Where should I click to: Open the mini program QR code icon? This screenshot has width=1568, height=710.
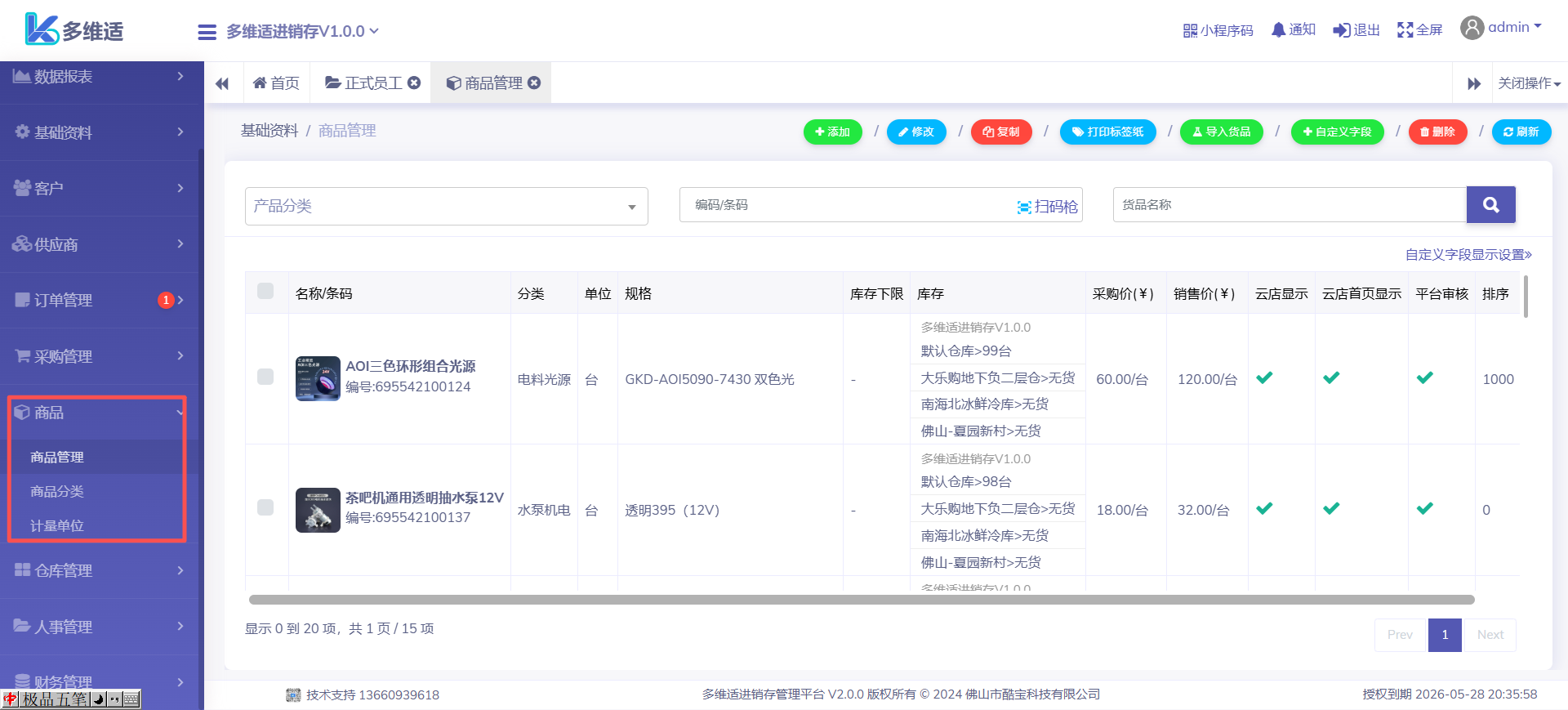[x=1190, y=30]
